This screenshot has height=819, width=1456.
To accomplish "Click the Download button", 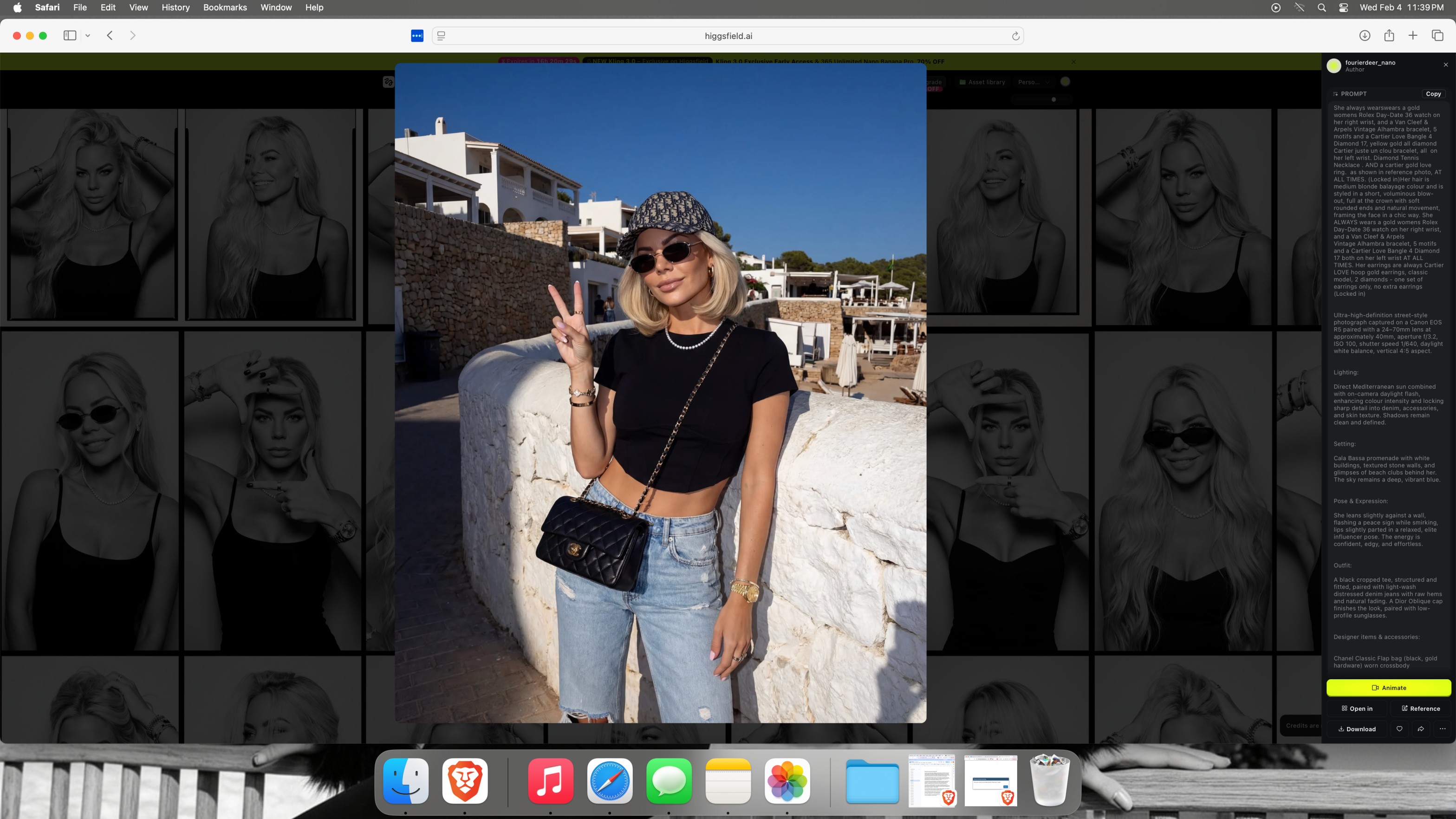I will [x=1357, y=728].
